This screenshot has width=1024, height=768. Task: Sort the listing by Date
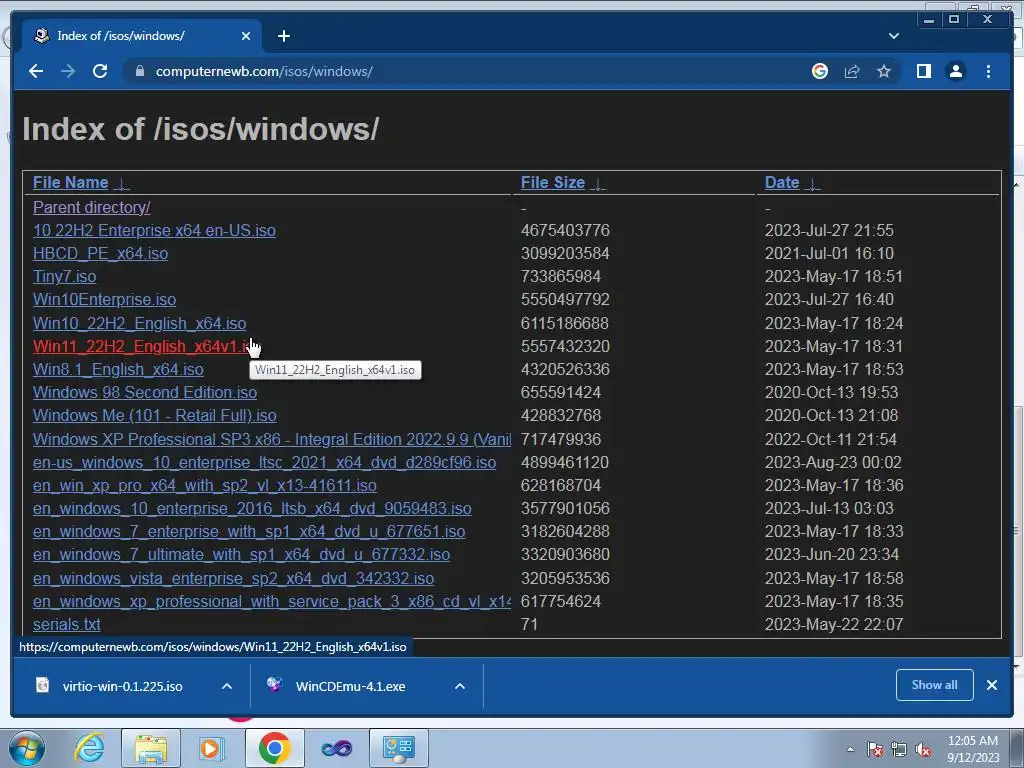click(x=782, y=183)
